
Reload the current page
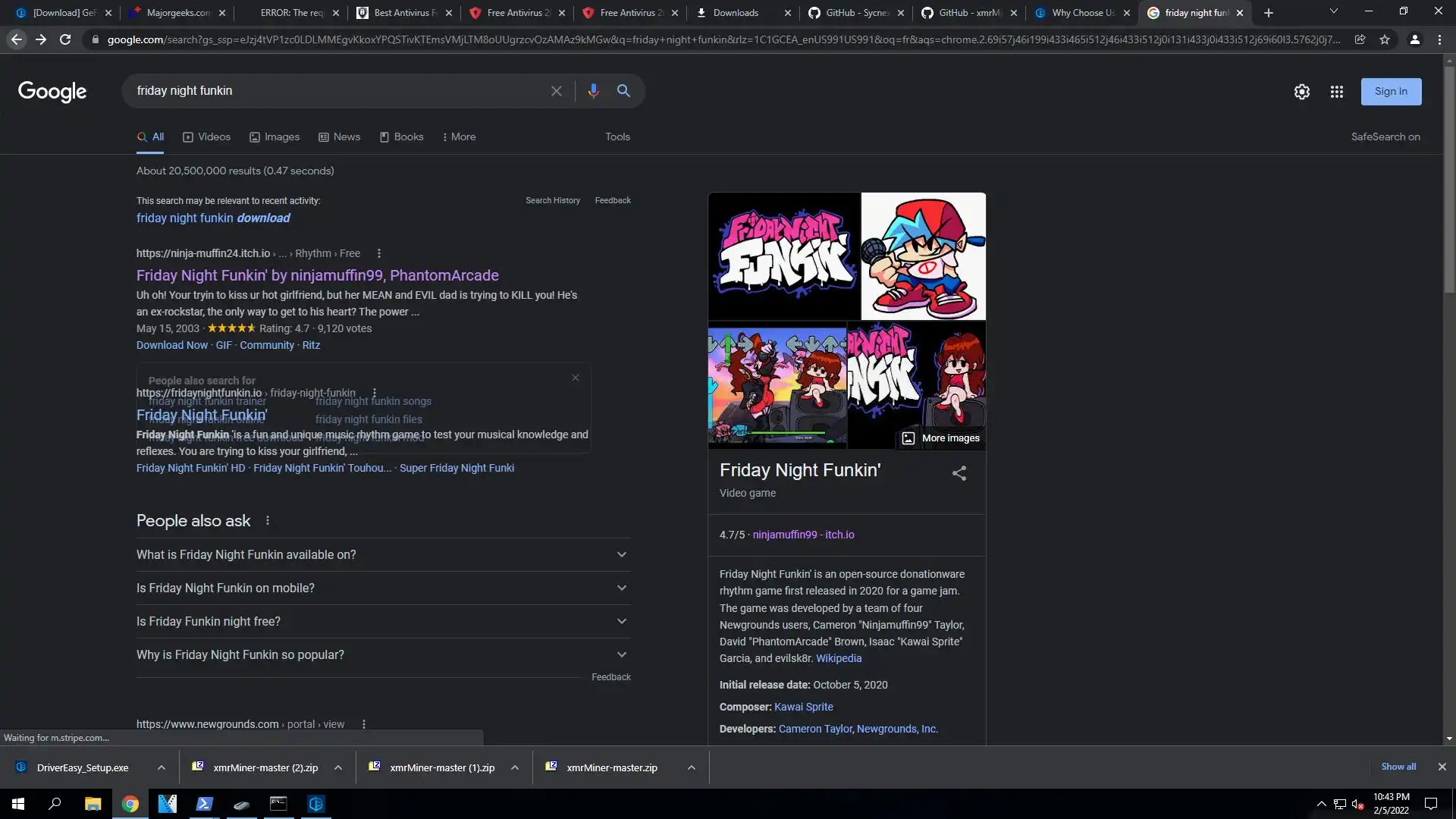pos(65,39)
